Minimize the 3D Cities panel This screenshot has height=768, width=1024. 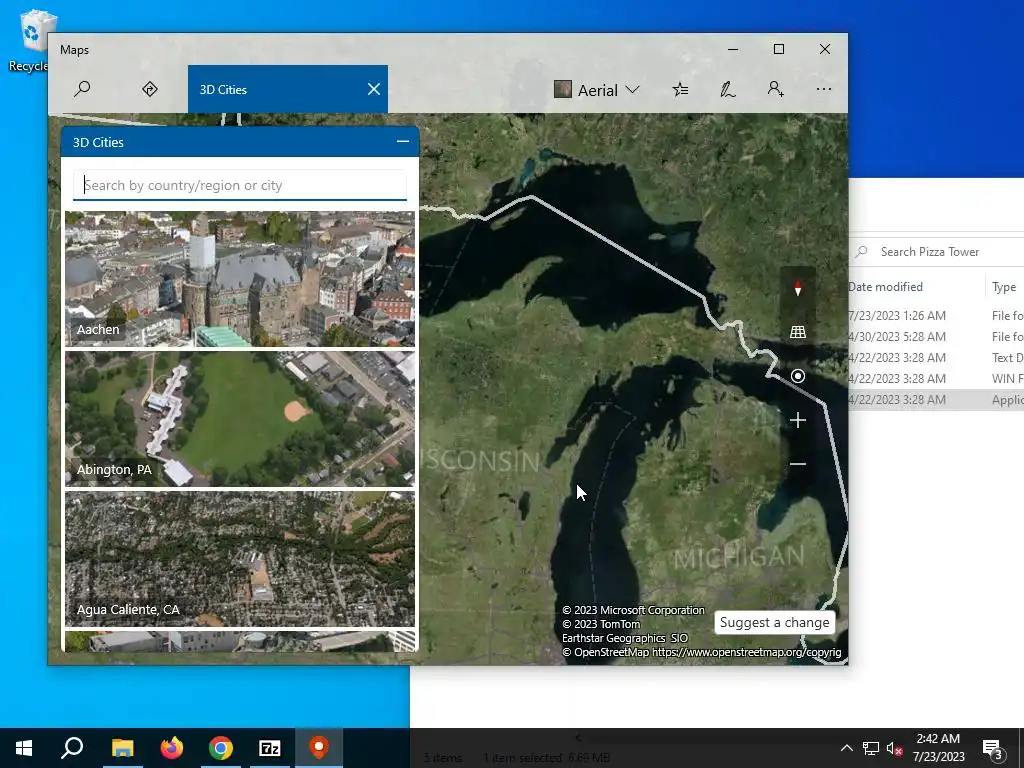click(x=403, y=141)
